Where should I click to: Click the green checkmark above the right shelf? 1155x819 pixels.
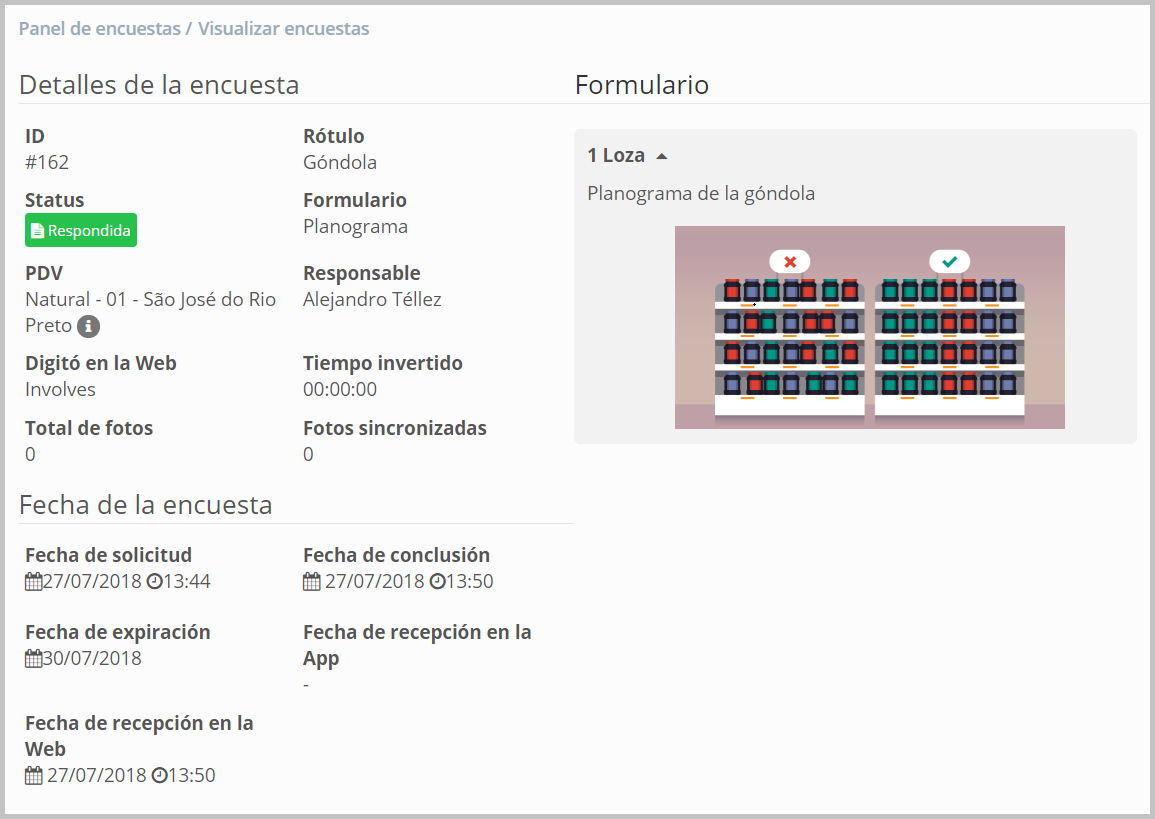point(949,262)
